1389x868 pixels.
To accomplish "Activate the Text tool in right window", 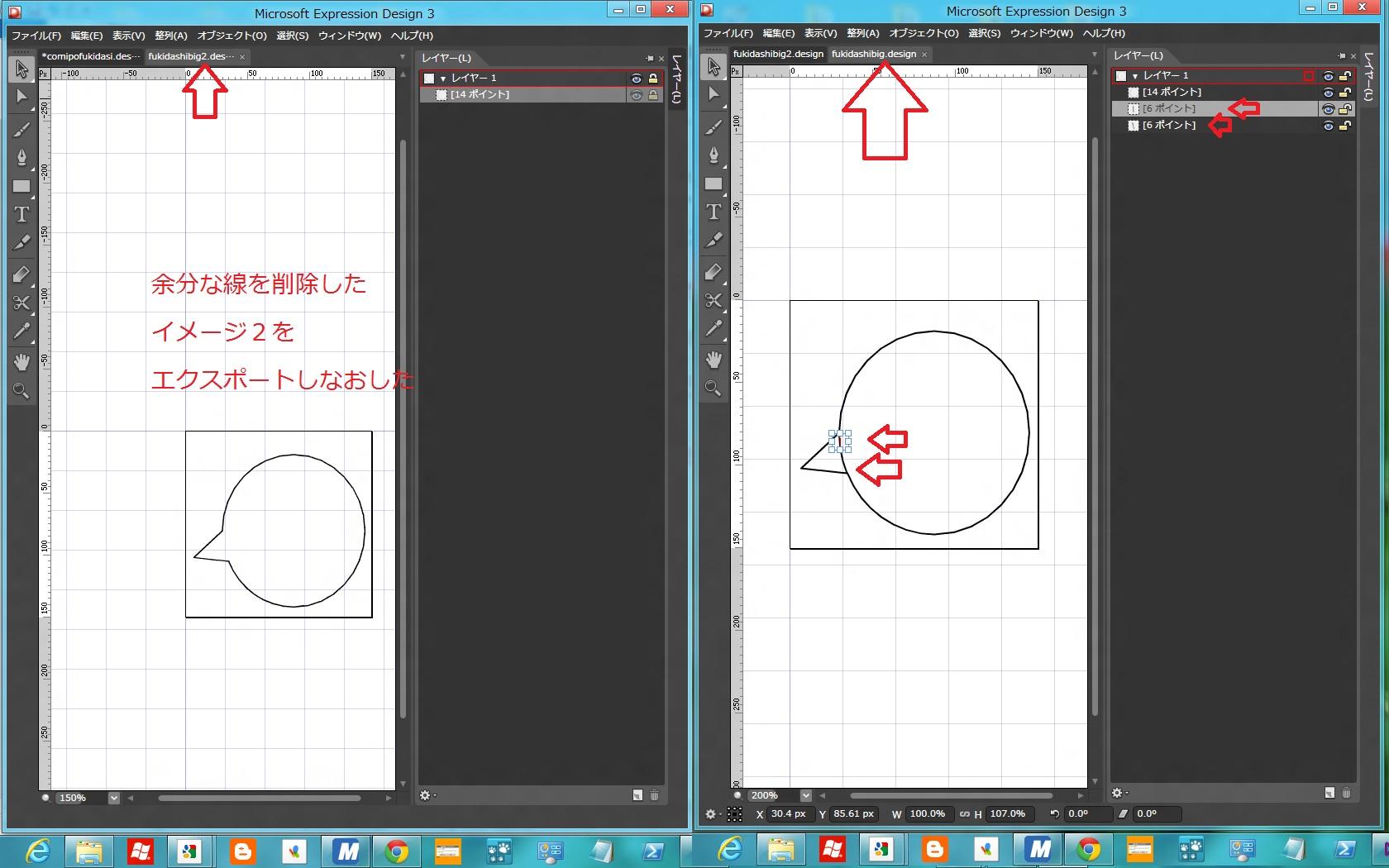I will coord(714,212).
